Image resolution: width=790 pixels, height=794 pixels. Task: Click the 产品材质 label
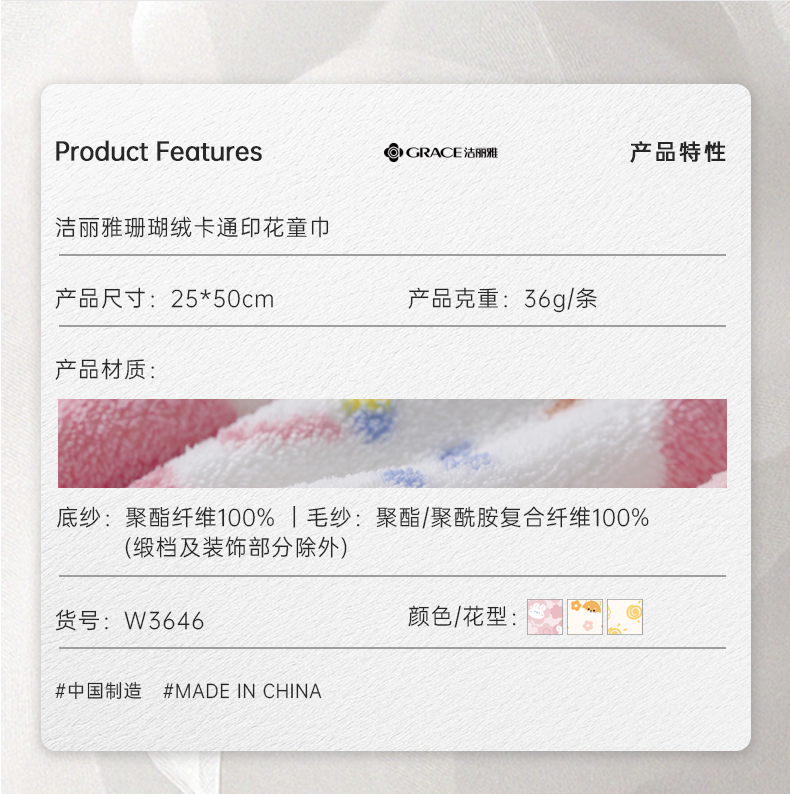[x=105, y=370]
